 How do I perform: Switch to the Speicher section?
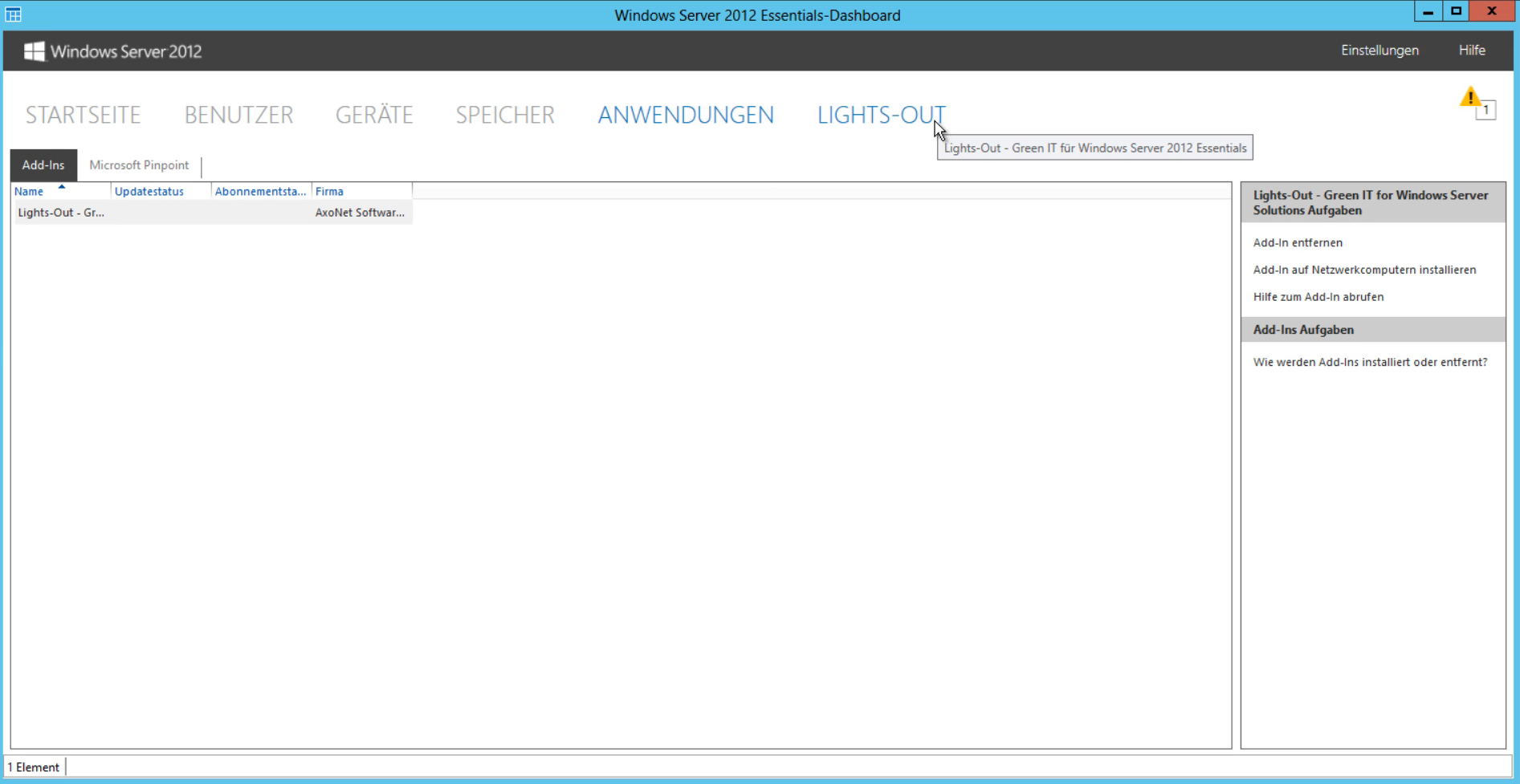tap(505, 115)
